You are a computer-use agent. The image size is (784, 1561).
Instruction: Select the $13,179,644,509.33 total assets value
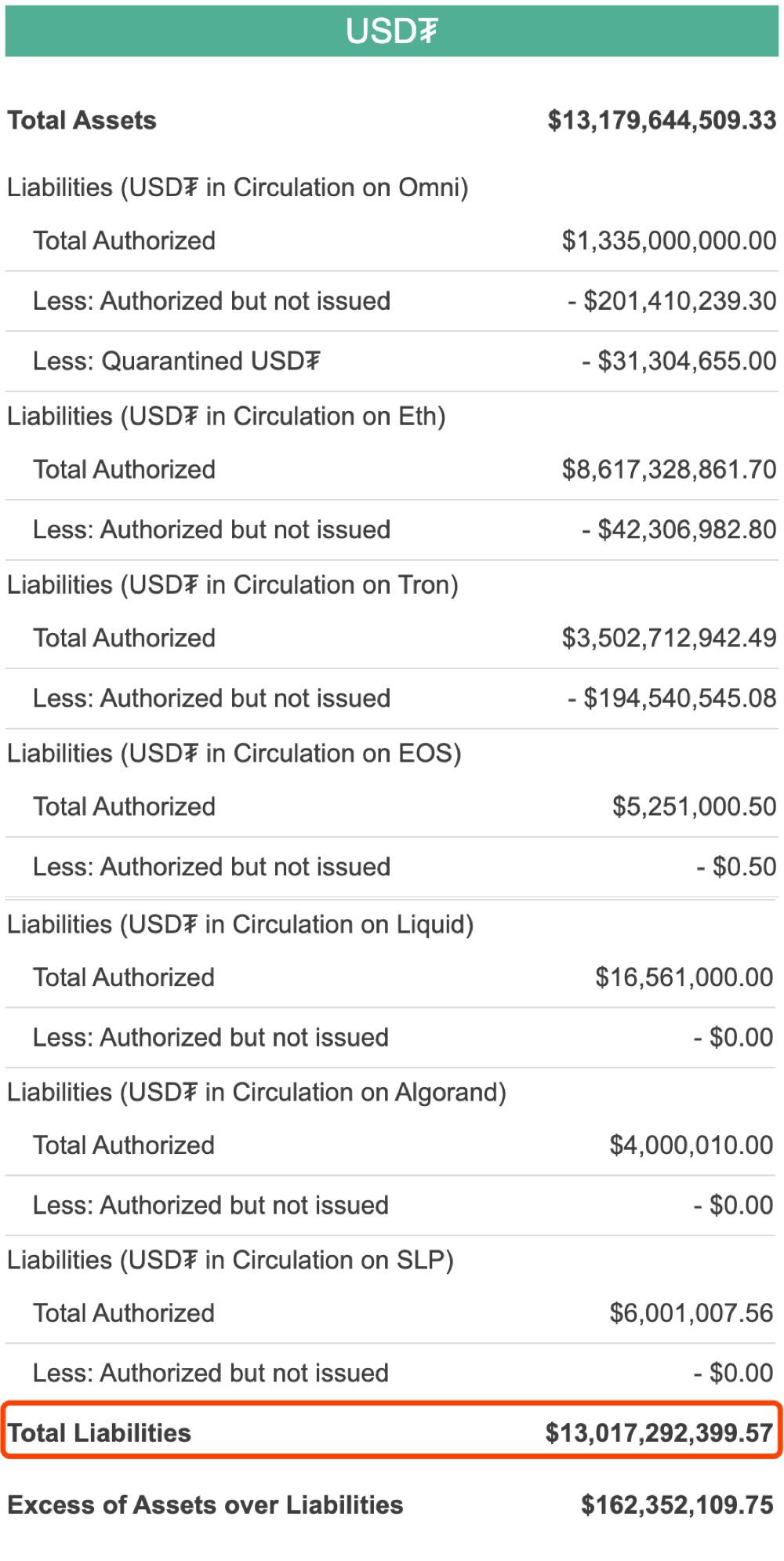pyautogui.click(x=662, y=120)
